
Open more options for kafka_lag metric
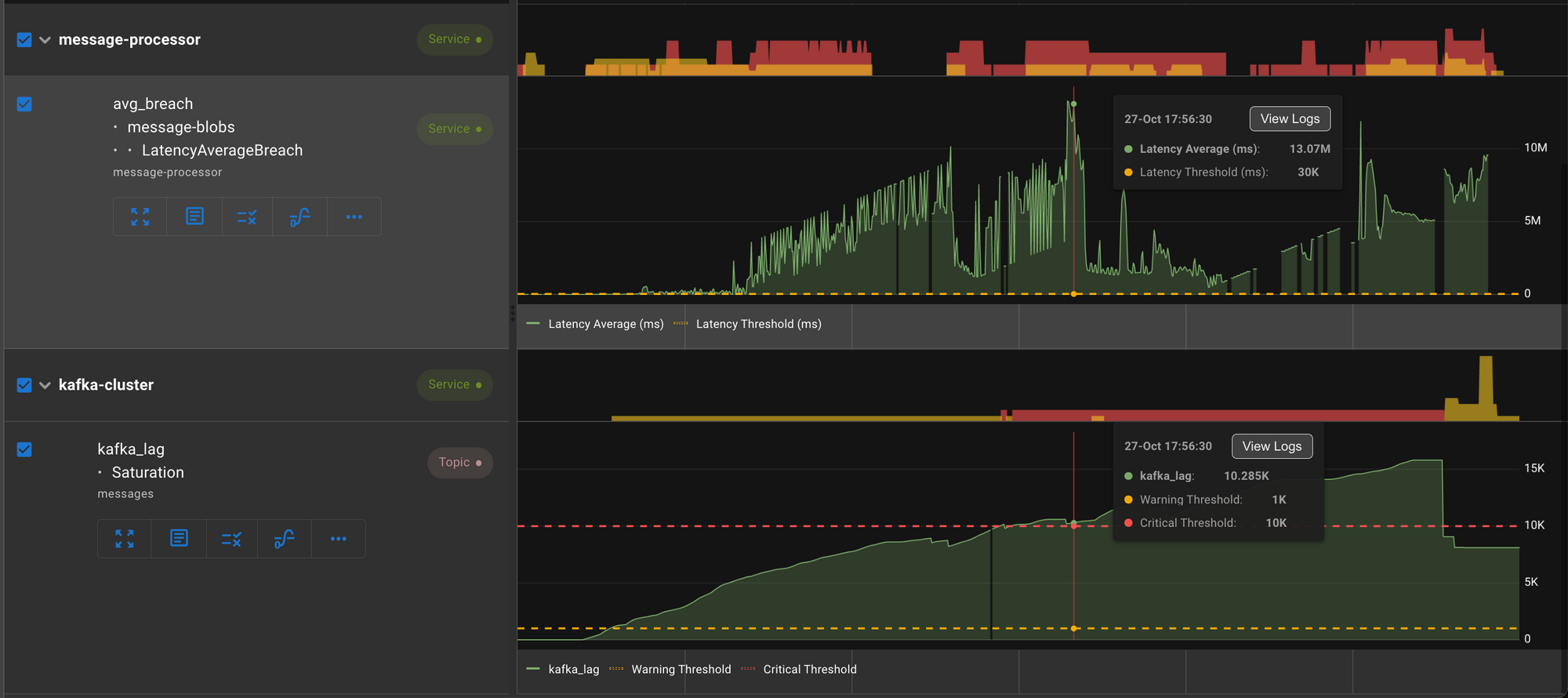pos(338,539)
